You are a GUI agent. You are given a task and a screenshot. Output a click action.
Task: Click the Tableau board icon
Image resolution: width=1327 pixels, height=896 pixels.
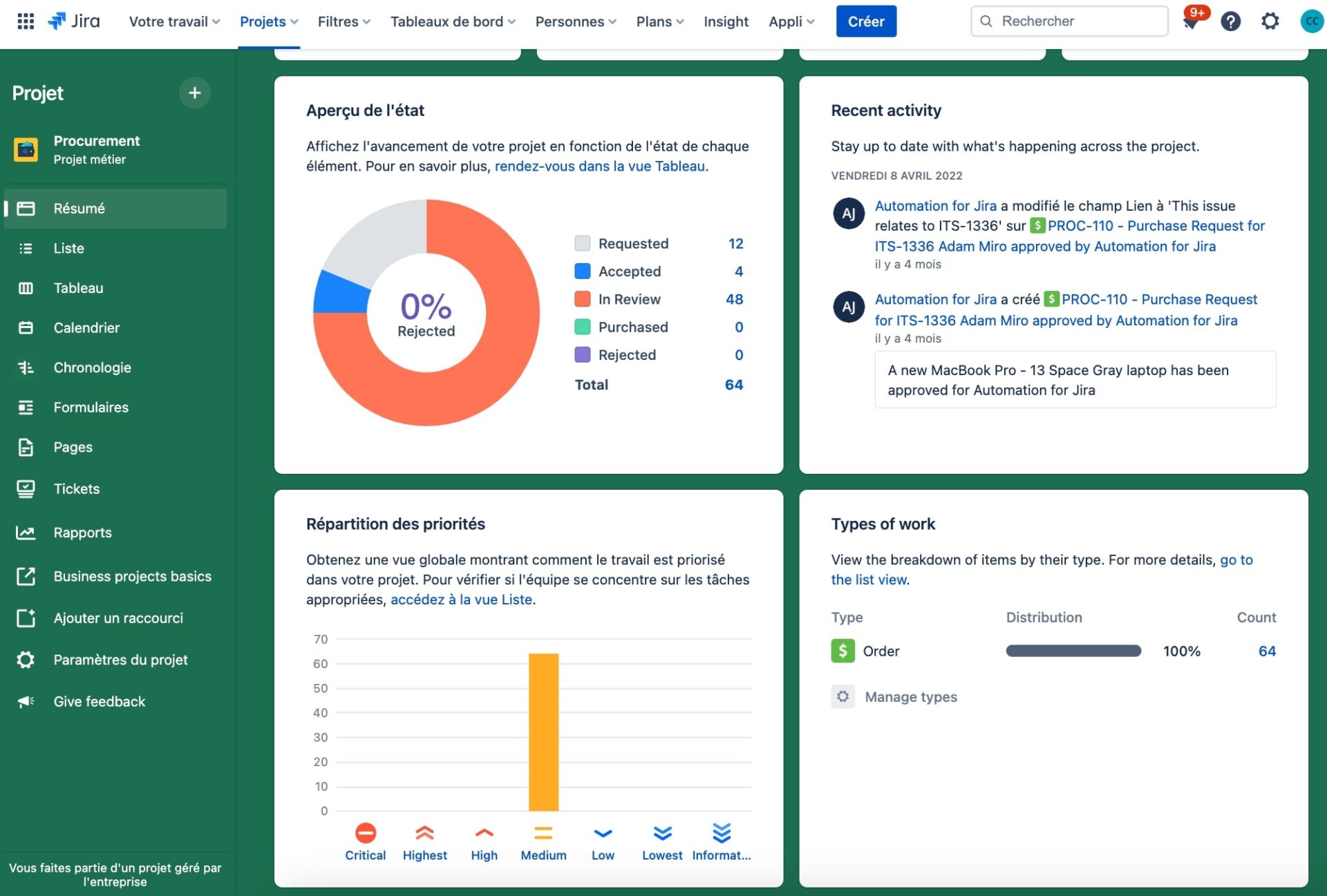26,288
